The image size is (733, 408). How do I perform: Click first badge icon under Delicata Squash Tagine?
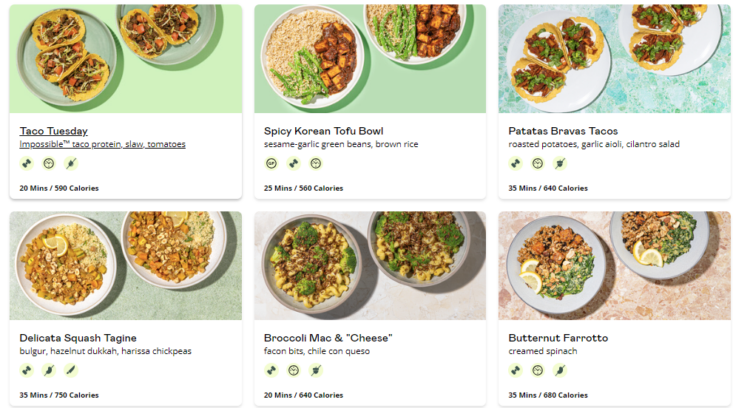pyautogui.click(x=26, y=370)
